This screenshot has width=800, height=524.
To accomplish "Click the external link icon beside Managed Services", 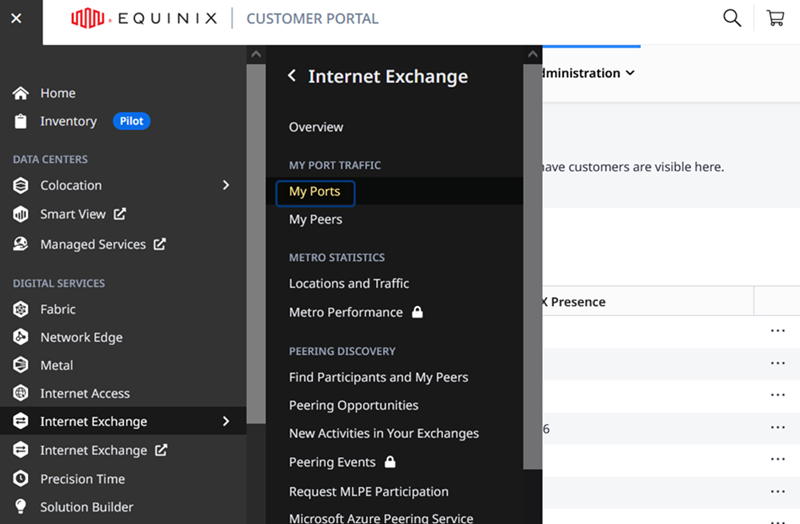I will [160, 244].
